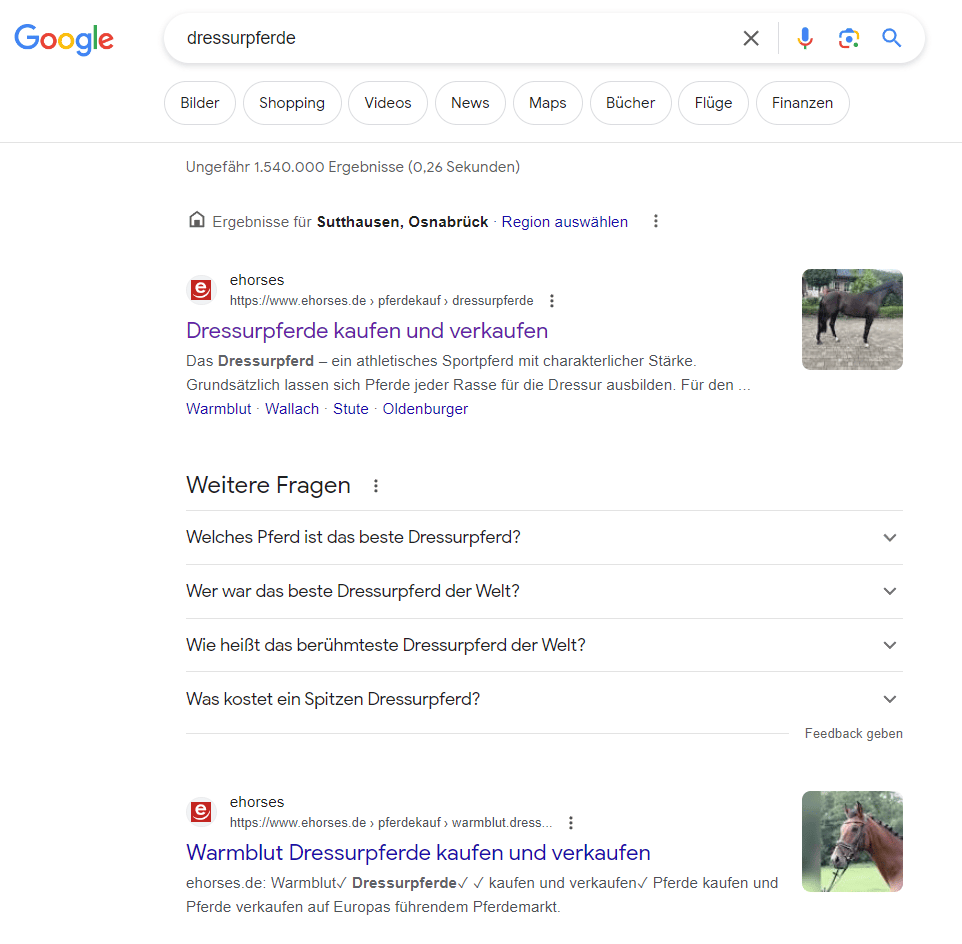This screenshot has height=944, width=962.
Task: Switch to the Bilder tab
Action: [x=199, y=102]
